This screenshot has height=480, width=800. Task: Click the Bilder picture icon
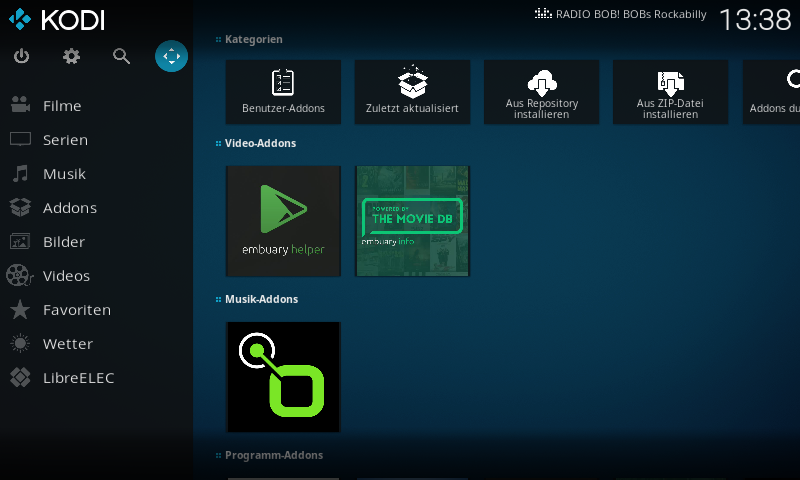20,241
